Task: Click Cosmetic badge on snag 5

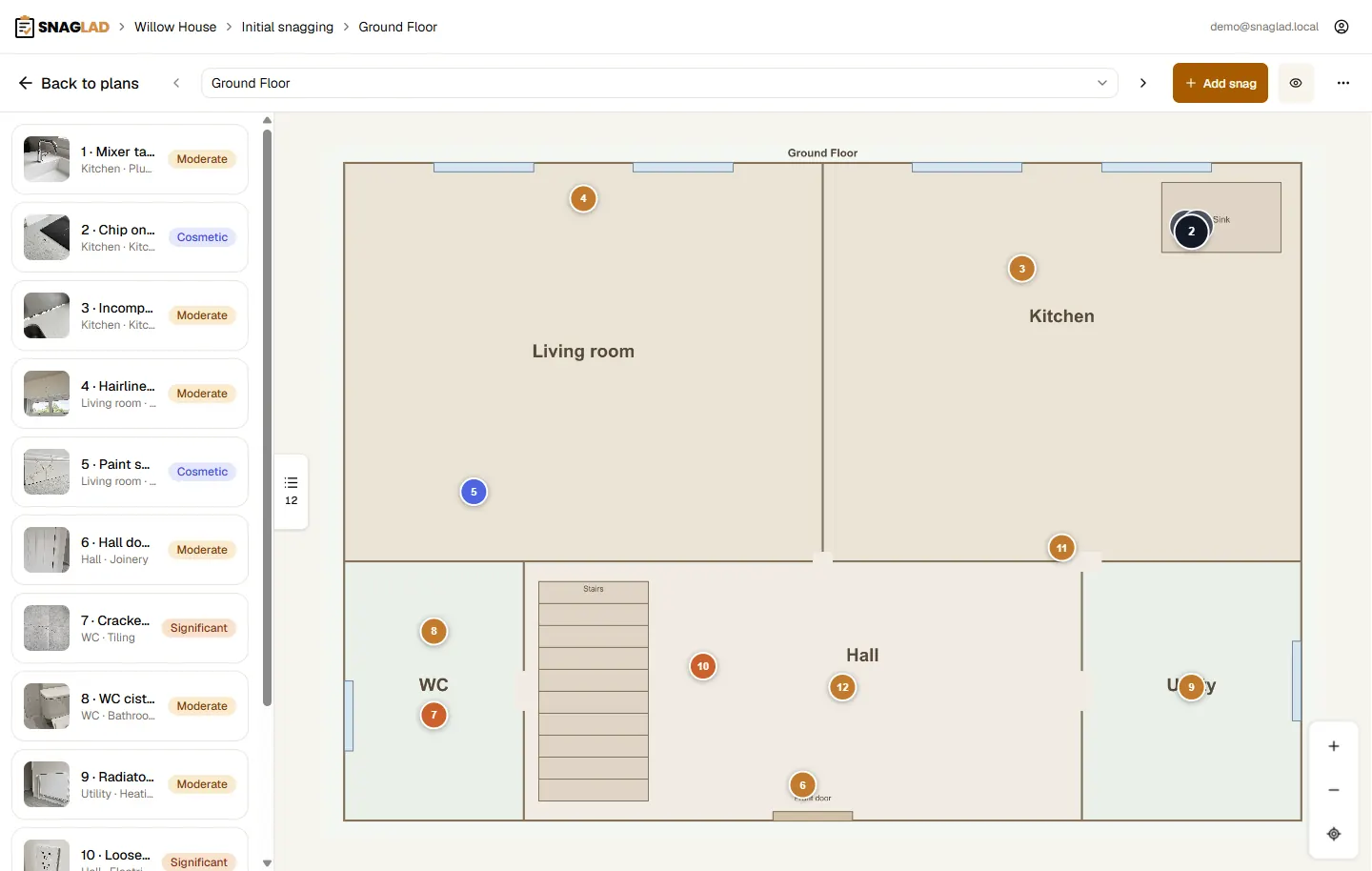Action: click(202, 472)
